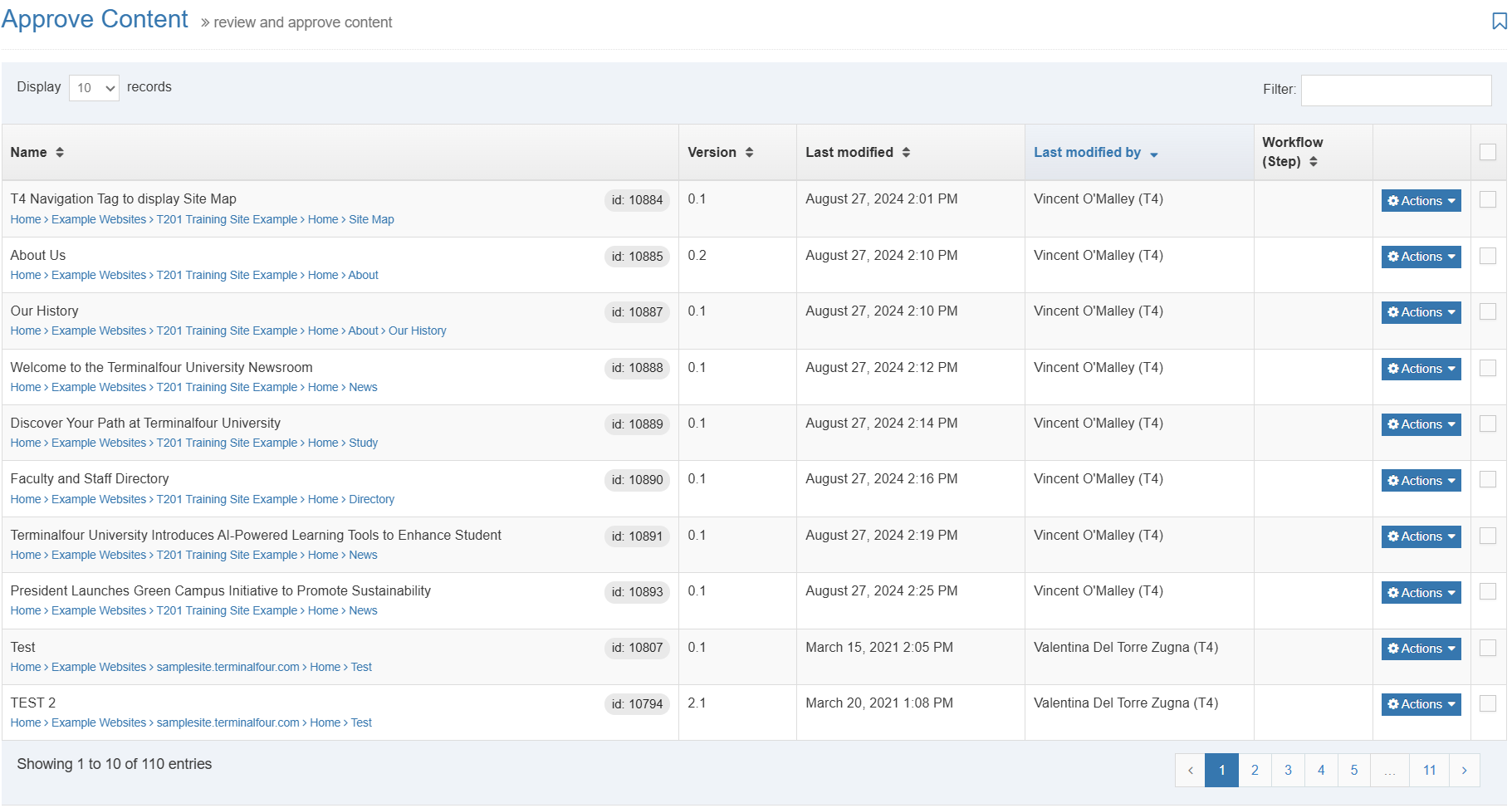
Task: Sort by Last modified date icon
Action: (x=906, y=153)
